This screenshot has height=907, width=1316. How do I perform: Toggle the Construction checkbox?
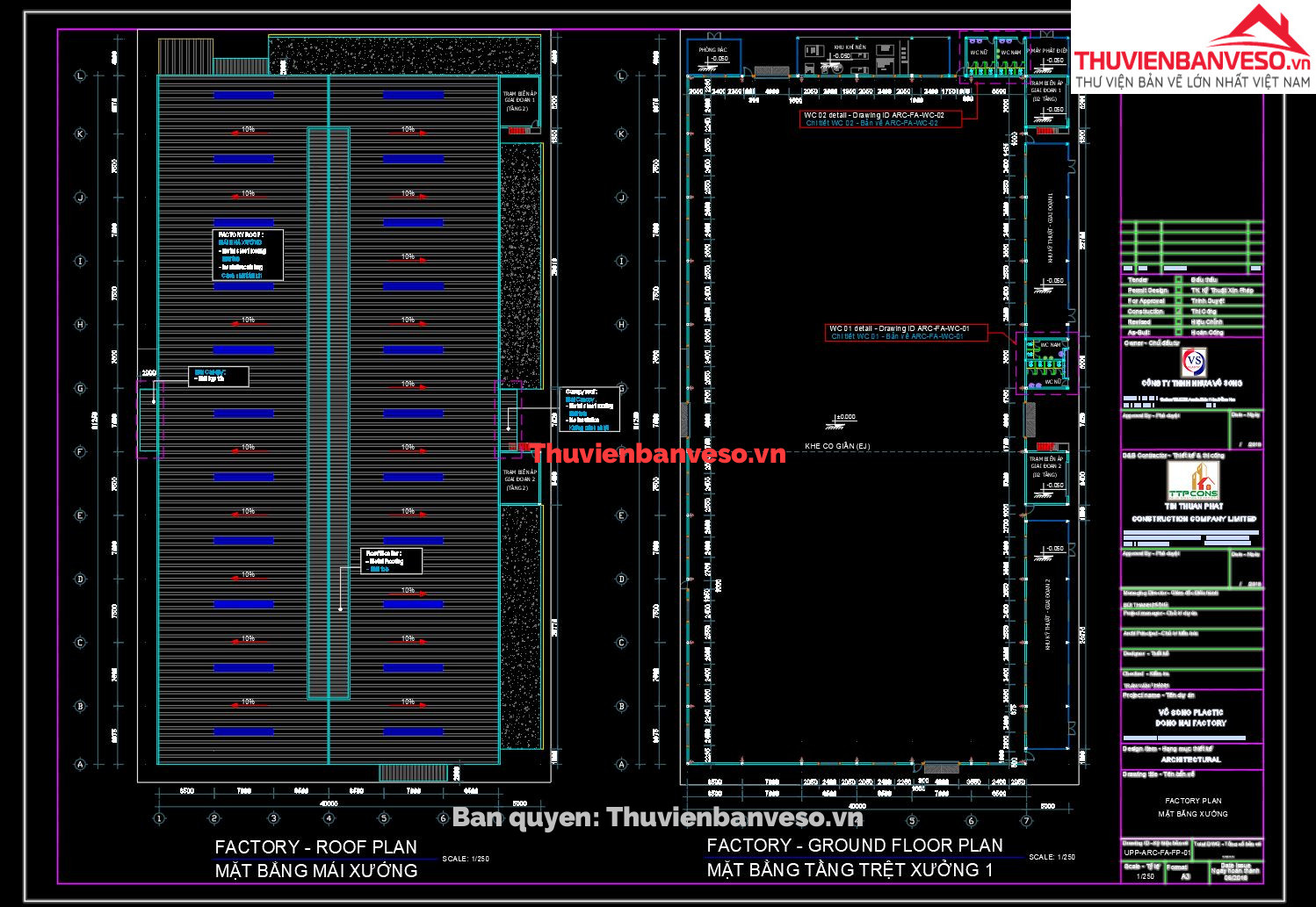(1178, 312)
